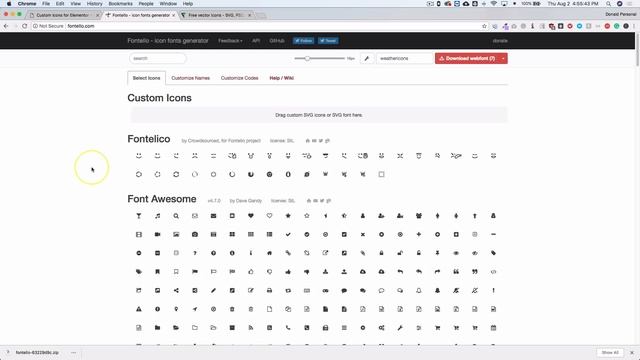Select the home icon
640x360 pixels.
pyautogui.click(x=269, y=253)
